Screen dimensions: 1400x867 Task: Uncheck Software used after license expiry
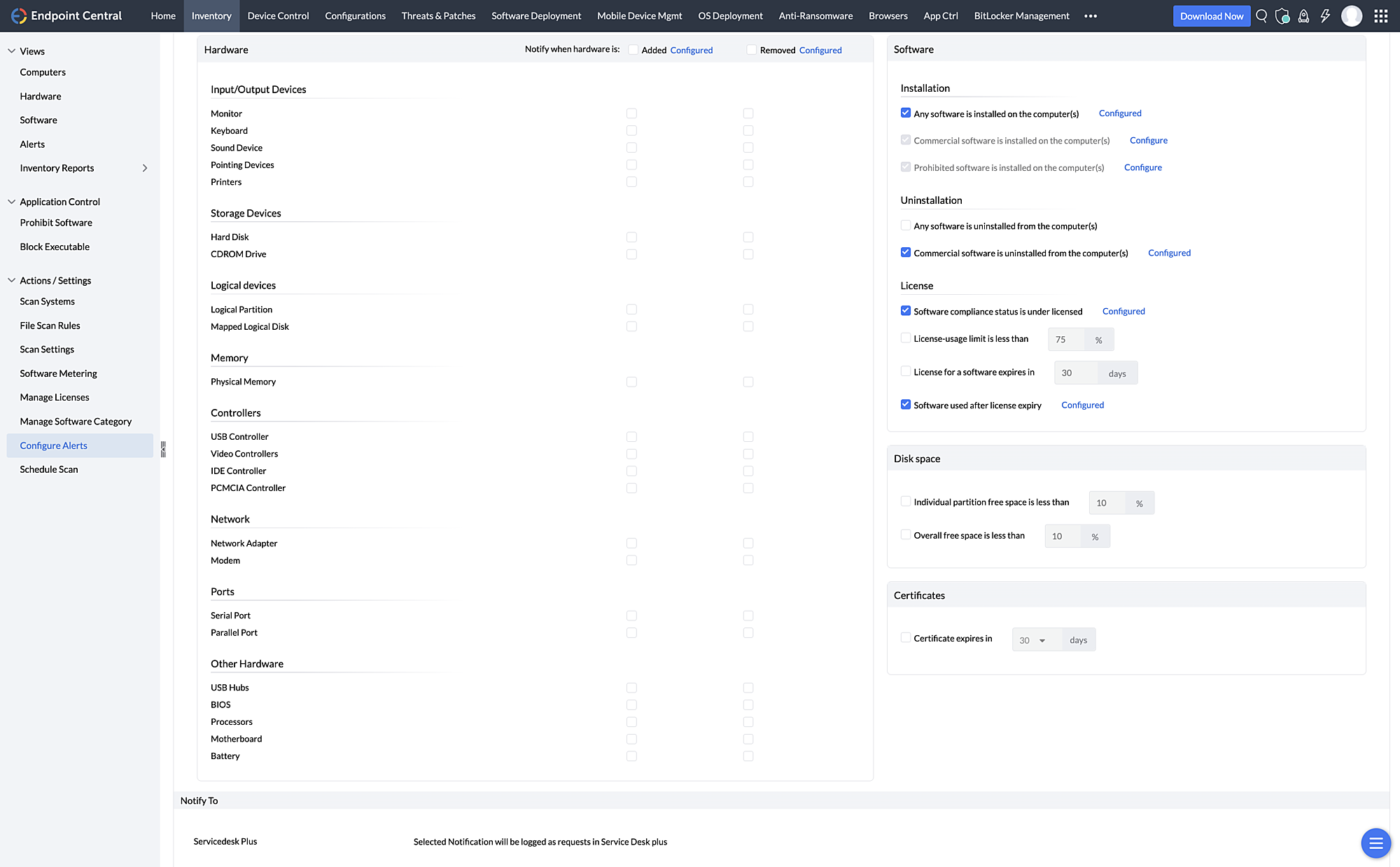click(906, 405)
